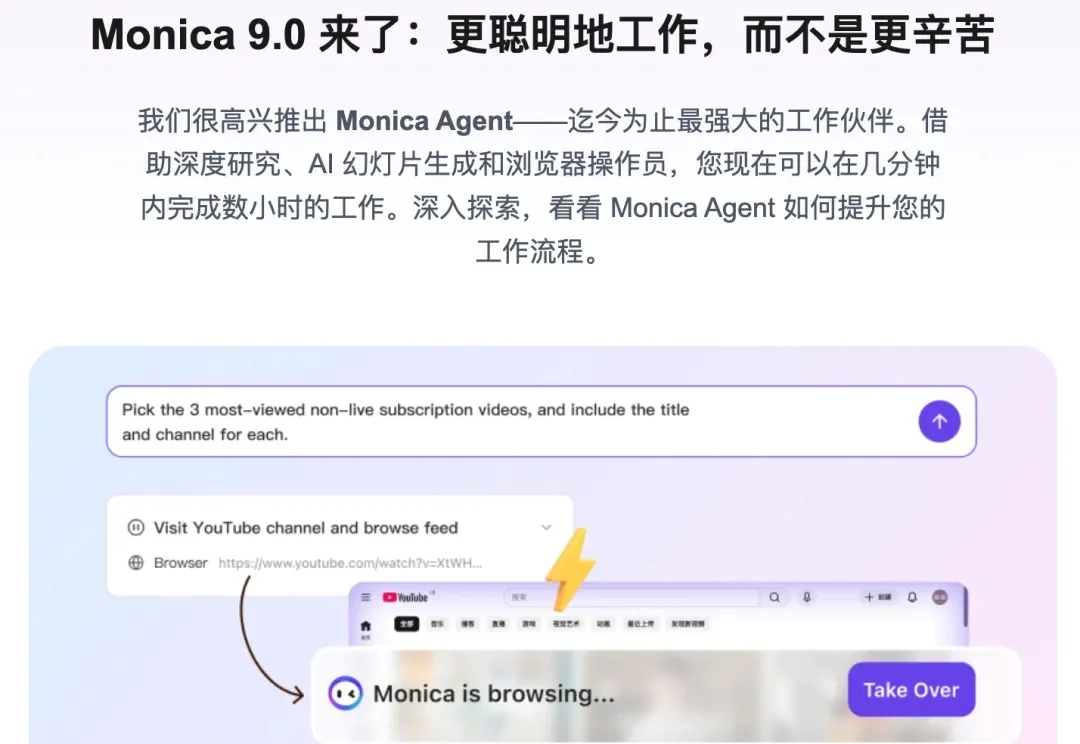
Task: Click the search magnifier icon
Action: [775, 597]
